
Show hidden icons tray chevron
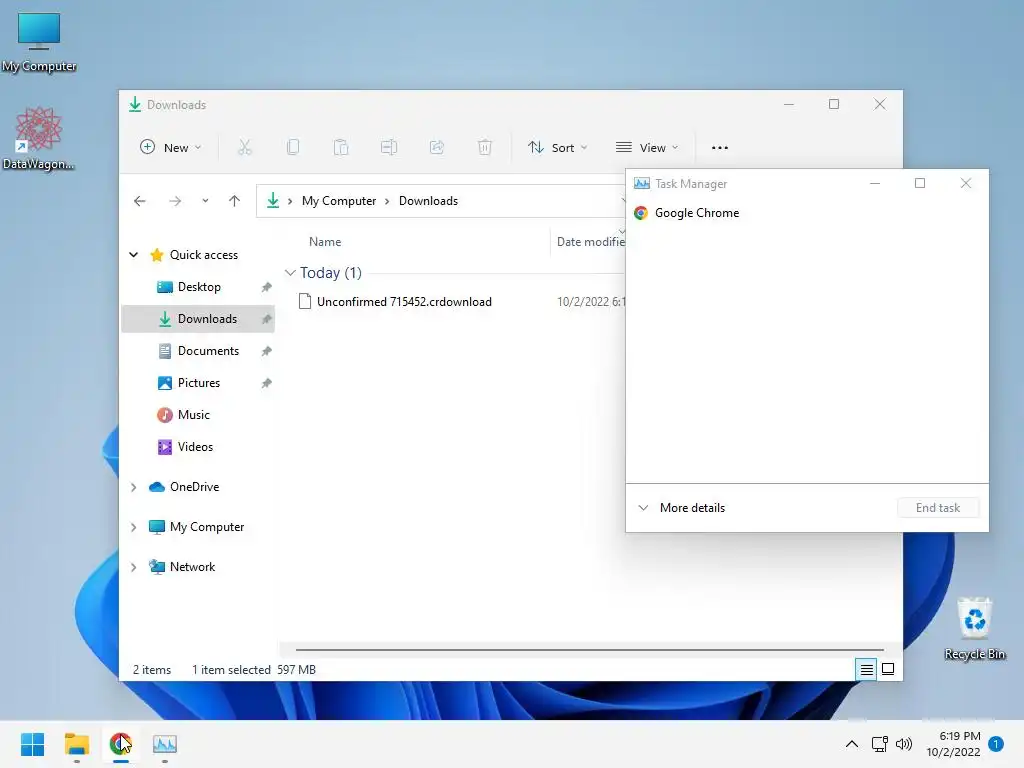coord(852,744)
